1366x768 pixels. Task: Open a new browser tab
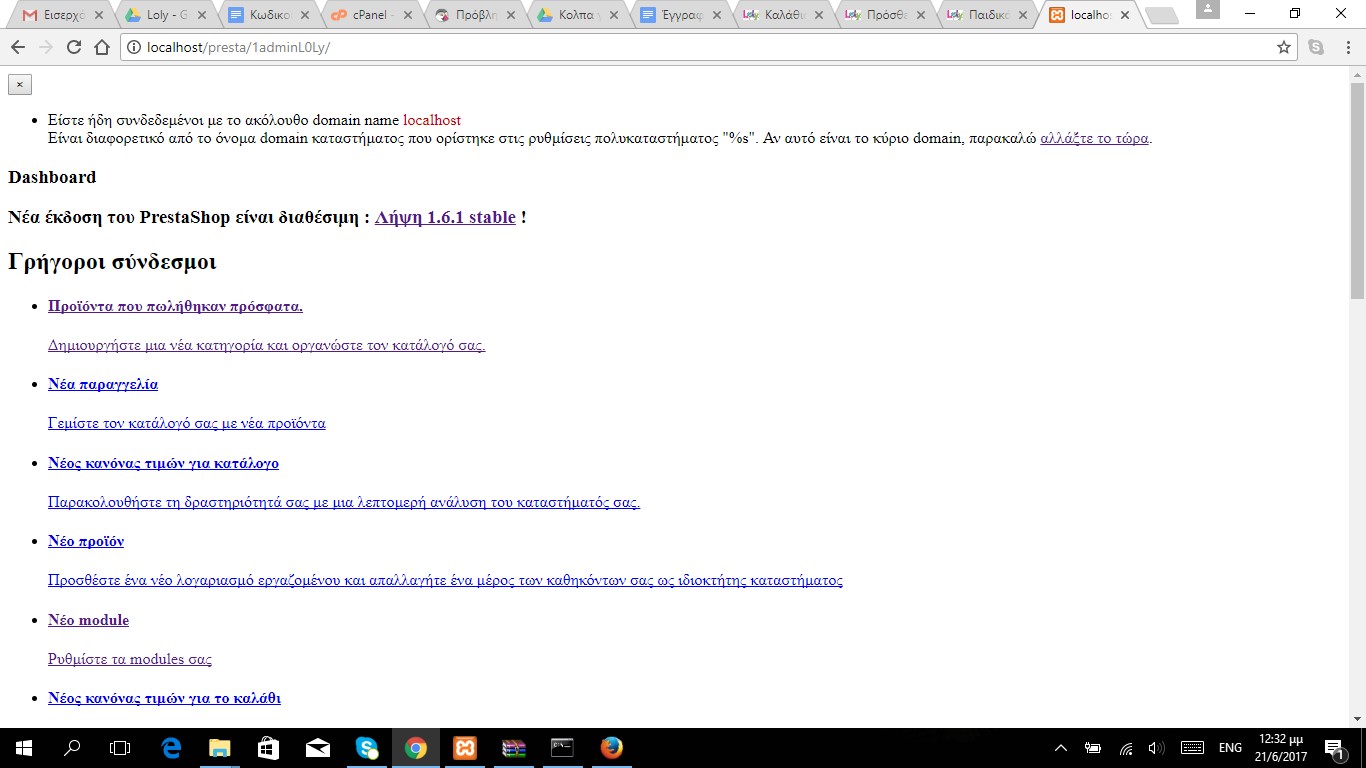(x=1160, y=16)
